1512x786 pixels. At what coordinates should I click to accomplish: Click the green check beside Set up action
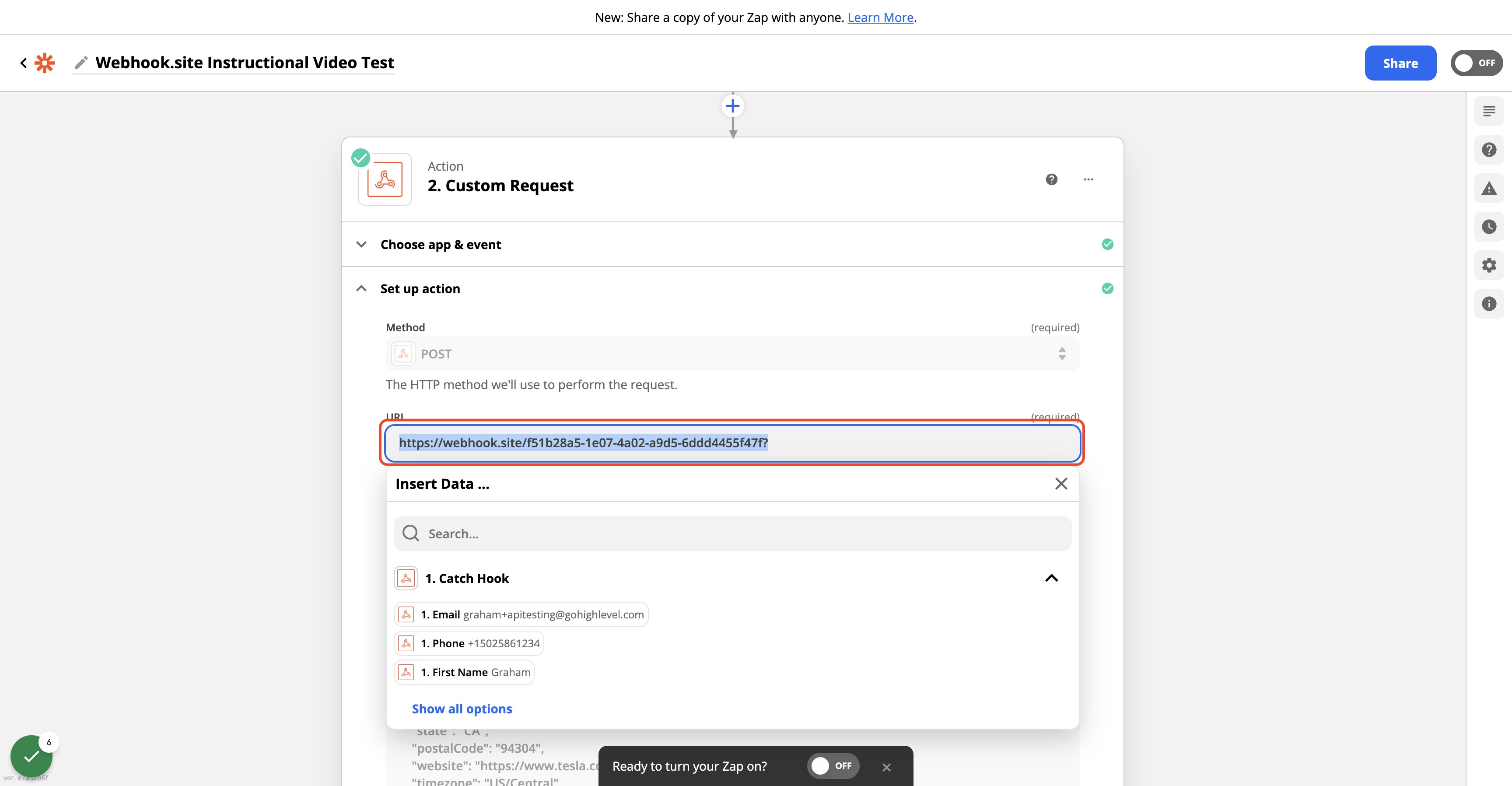pos(1108,288)
